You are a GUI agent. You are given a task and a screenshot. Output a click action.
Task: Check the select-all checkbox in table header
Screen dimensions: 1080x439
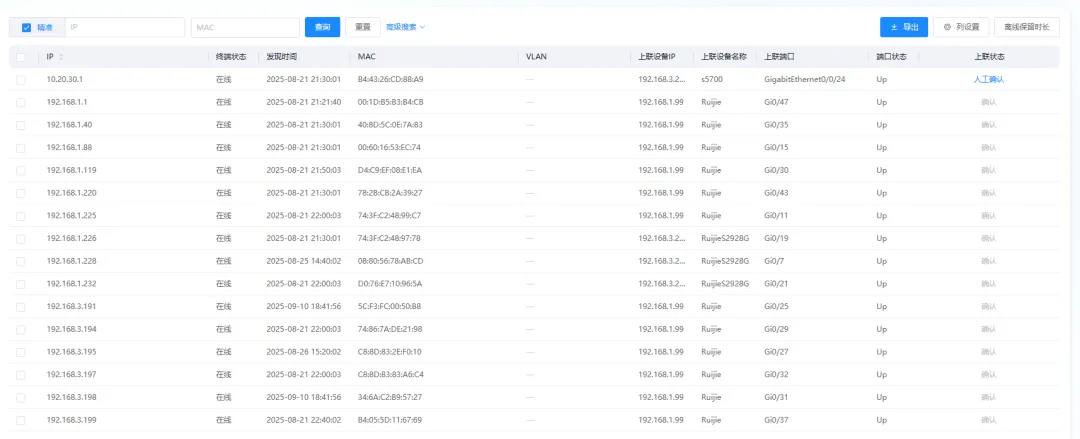[21, 57]
